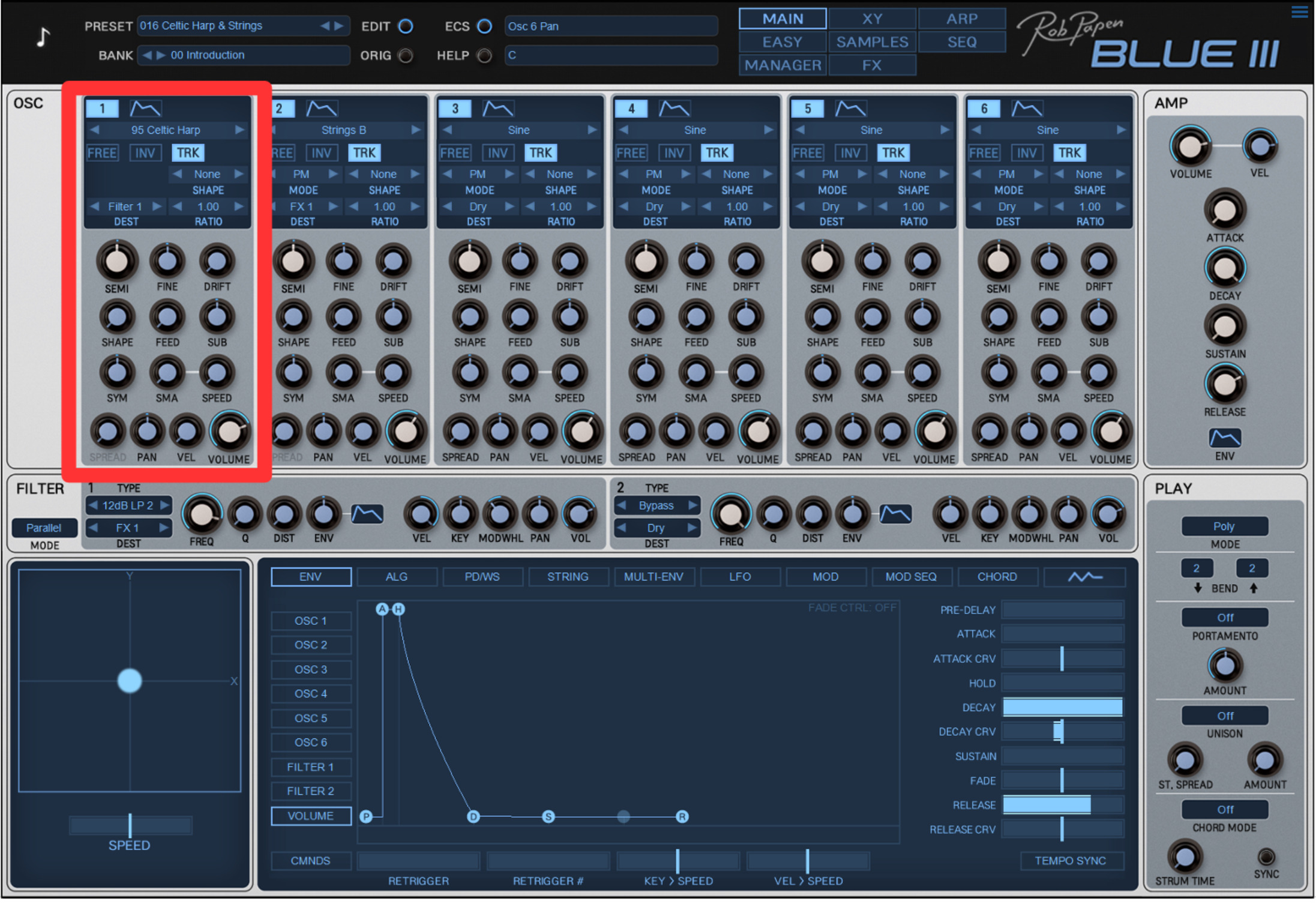
Task: Open oscillator 1 envelope icon
Action: tap(145, 109)
